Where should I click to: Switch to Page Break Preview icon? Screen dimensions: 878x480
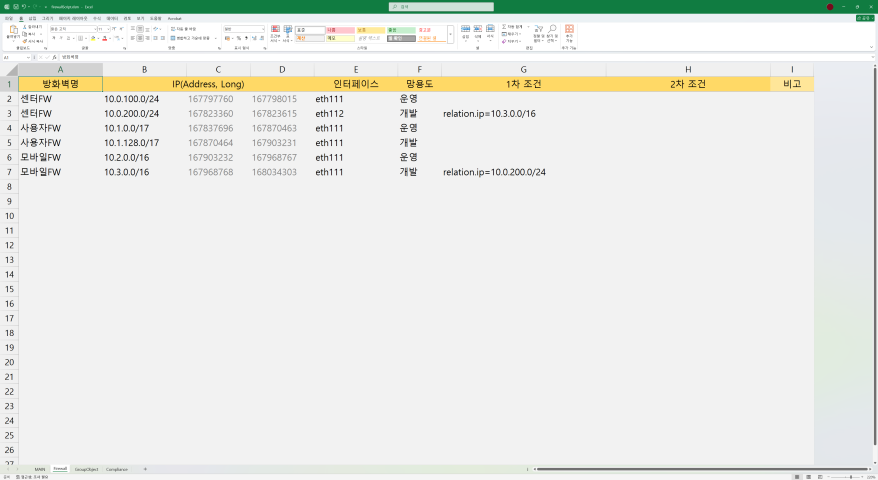pyautogui.click(x=820, y=477)
